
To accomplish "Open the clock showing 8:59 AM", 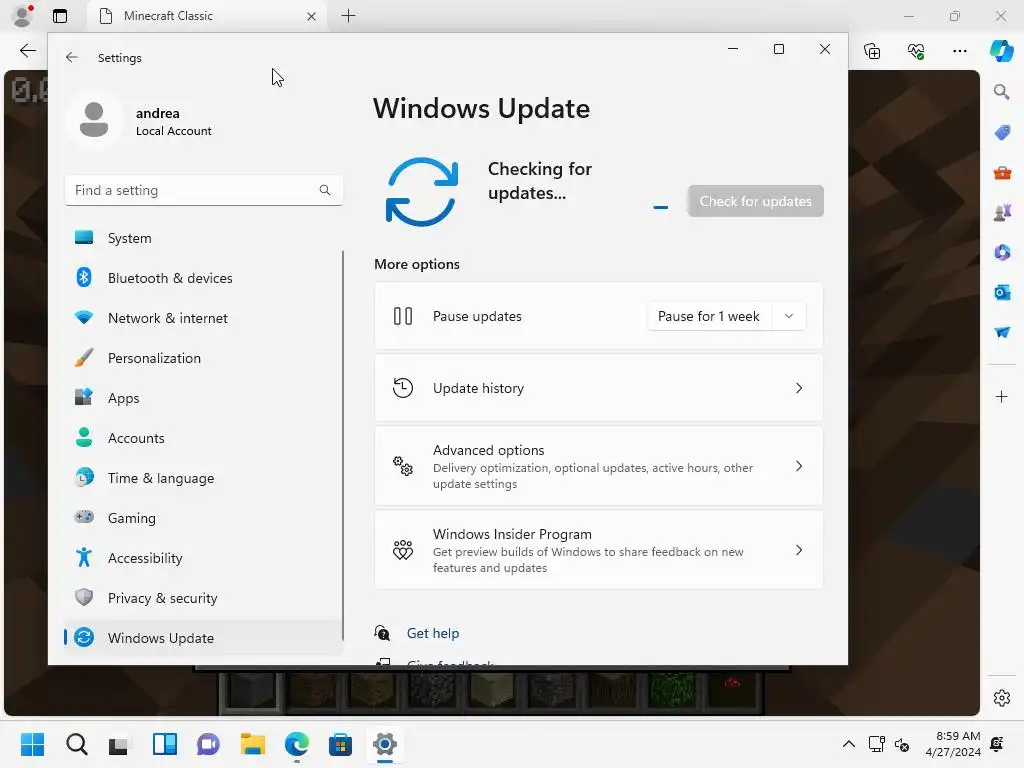I will point(953,744).
